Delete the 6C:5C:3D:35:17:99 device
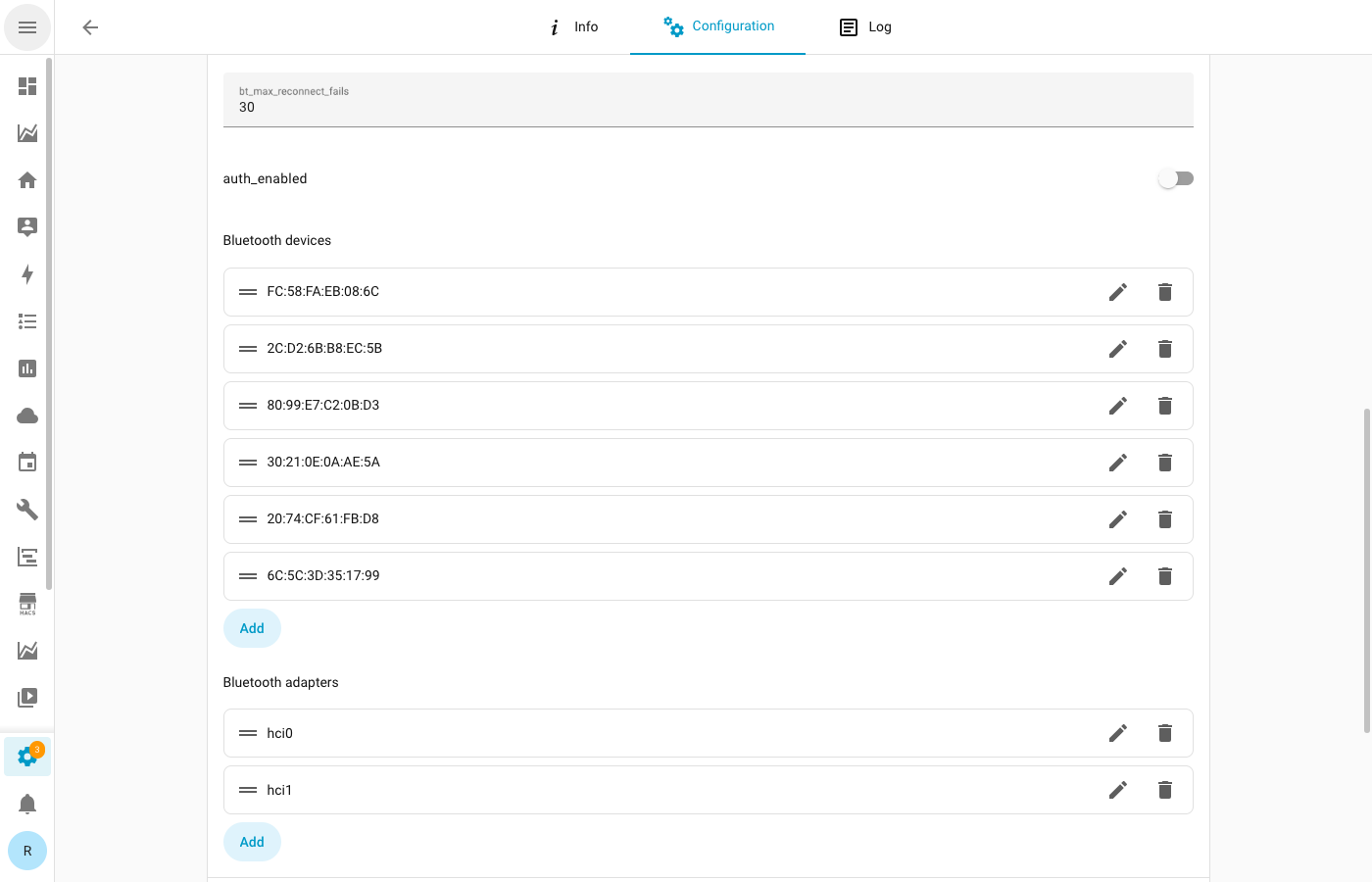Image resolution: width=1372 pixels, height=882 pixels. pos(1164,576)
